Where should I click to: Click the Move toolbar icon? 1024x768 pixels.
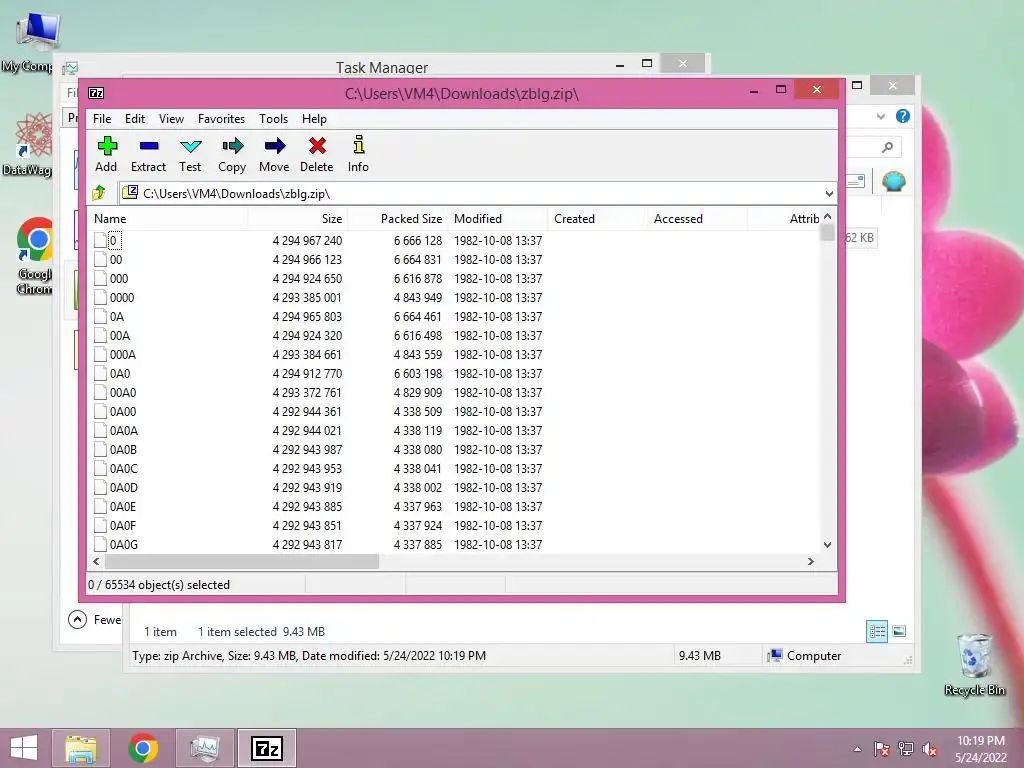275,146
